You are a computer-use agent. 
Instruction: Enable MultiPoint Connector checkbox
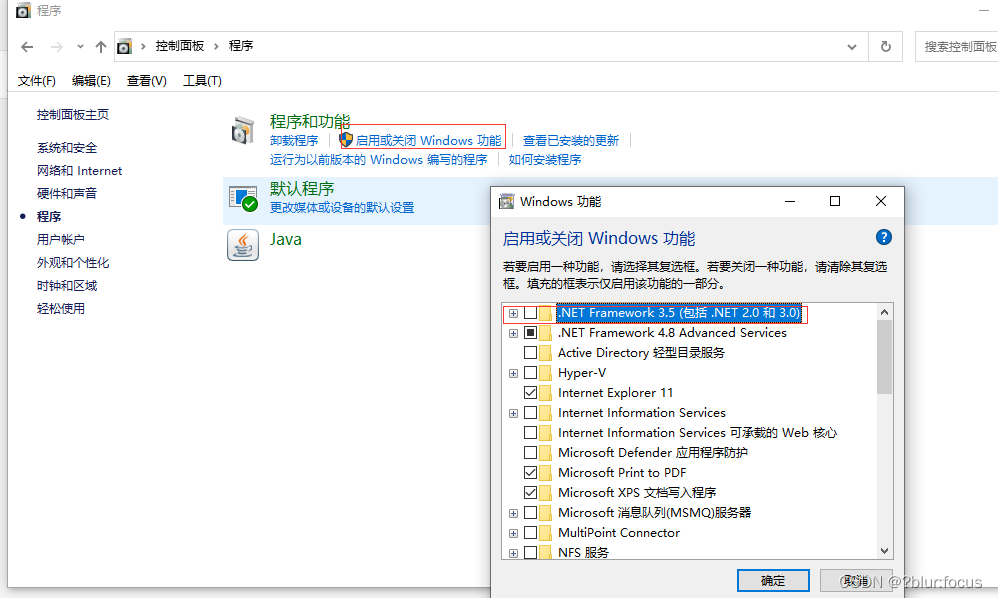click(x=530, y=532)
